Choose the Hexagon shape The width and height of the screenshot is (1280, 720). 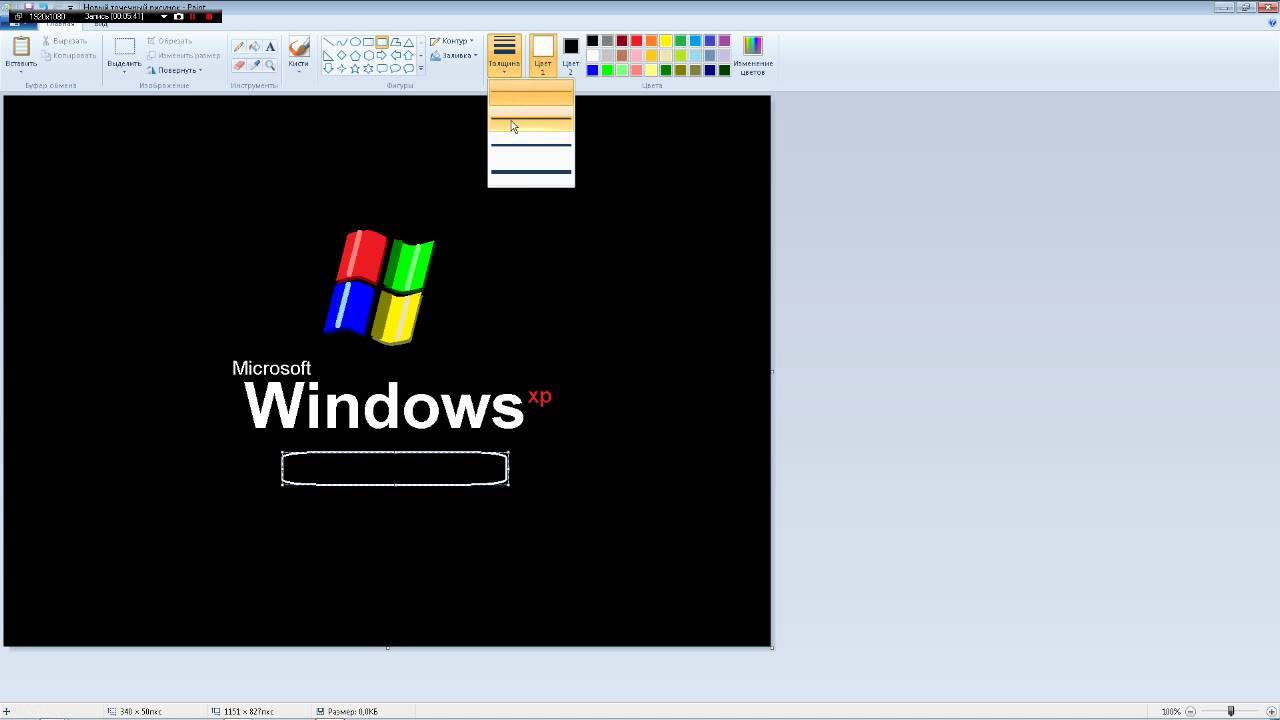(368, 56)
